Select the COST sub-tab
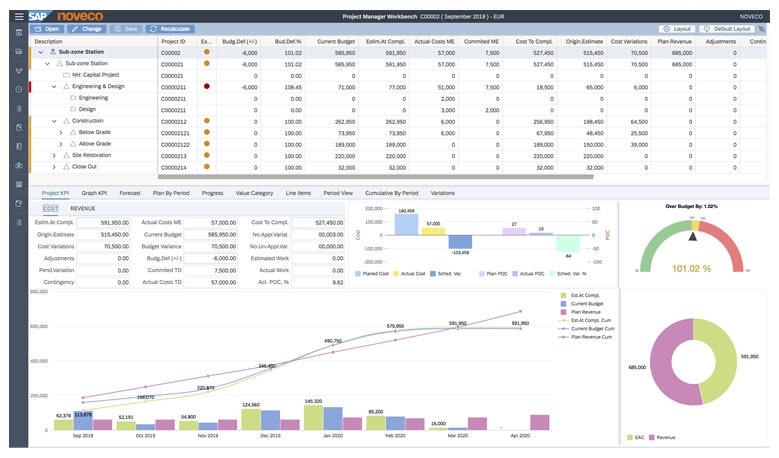This screenshot has width=779, height=458. coord(50,209)
